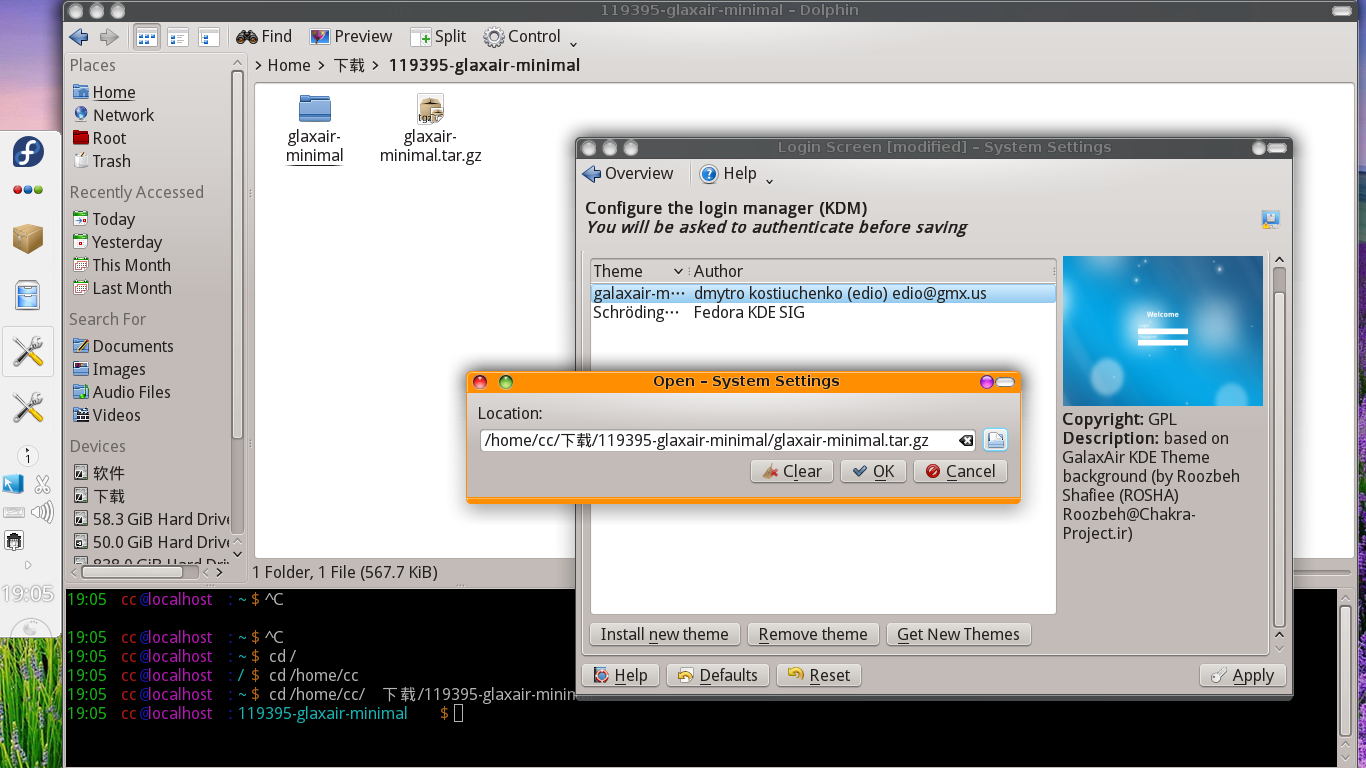Expand toolbar overflow arrow next to Help

tap(769, 180)
